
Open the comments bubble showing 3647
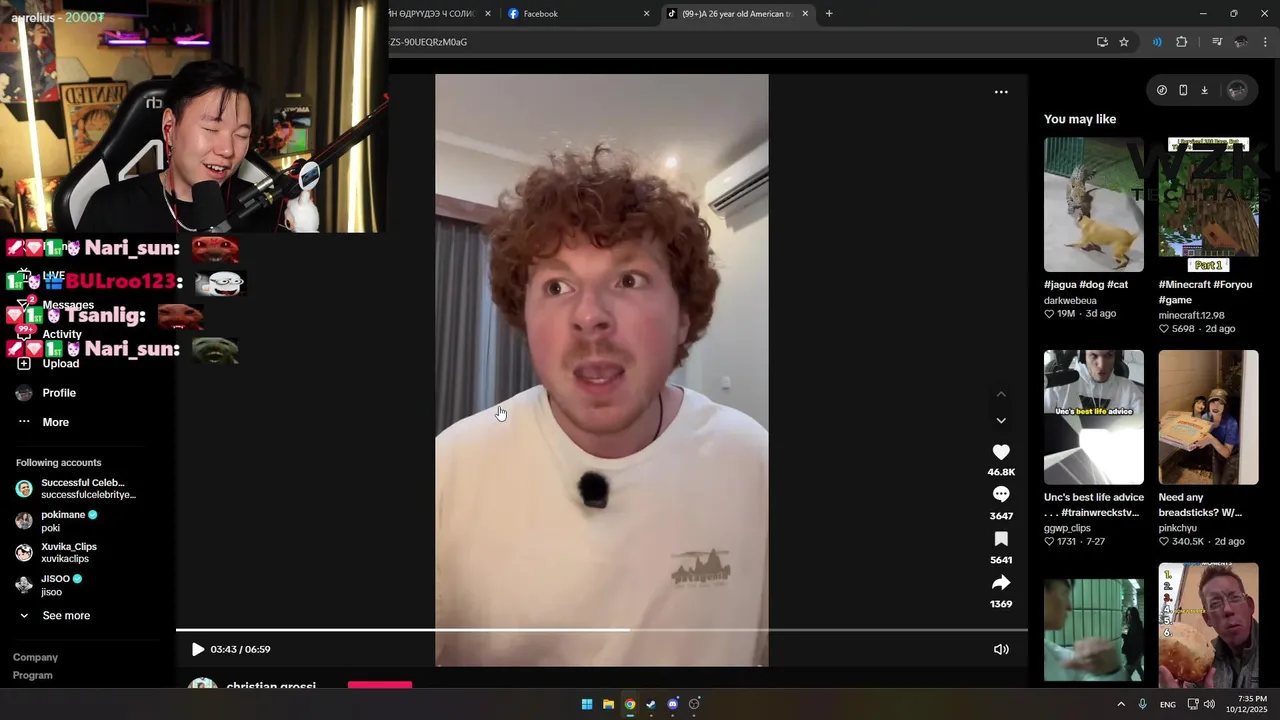pyautogui.click(x=1001, y=494)
